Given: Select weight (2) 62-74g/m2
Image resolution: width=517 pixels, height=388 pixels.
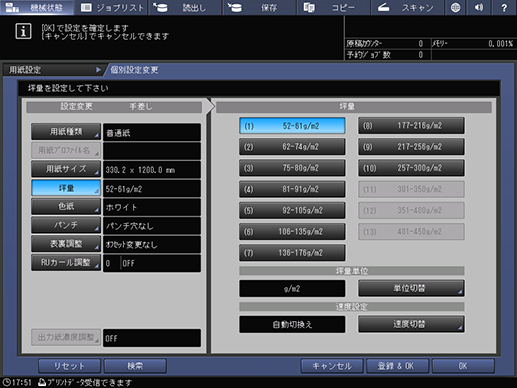Looking at the screenshot, I should point(292,147).
